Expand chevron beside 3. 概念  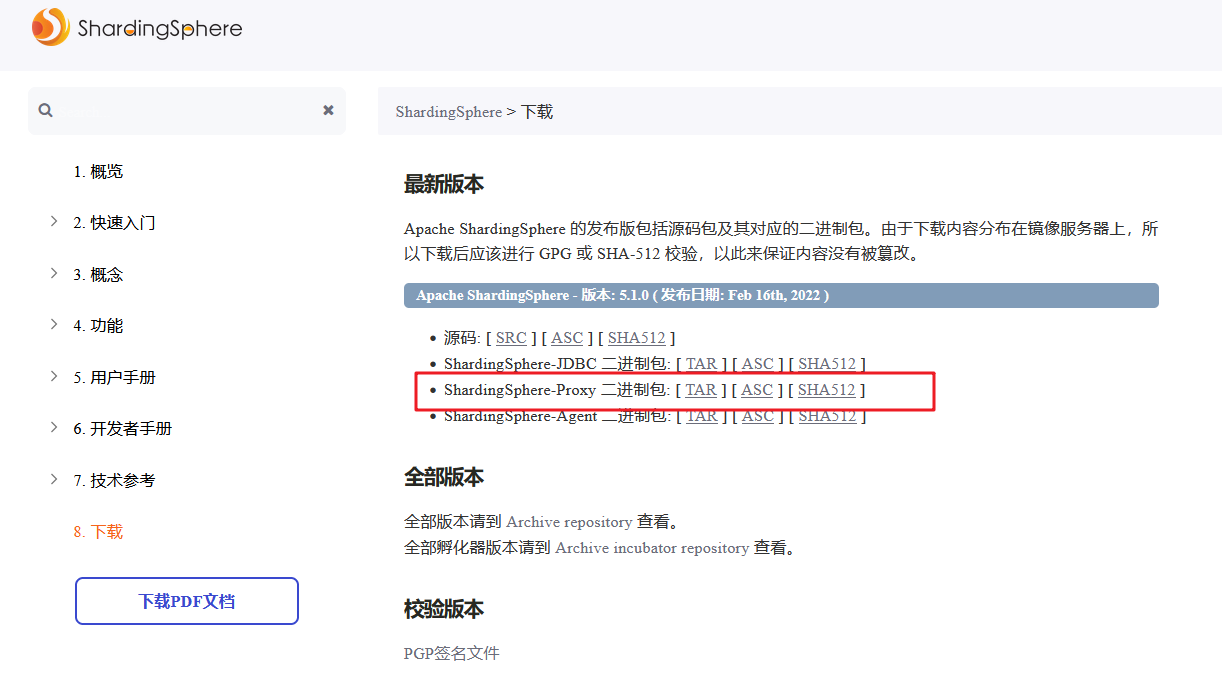pos(54,273)
